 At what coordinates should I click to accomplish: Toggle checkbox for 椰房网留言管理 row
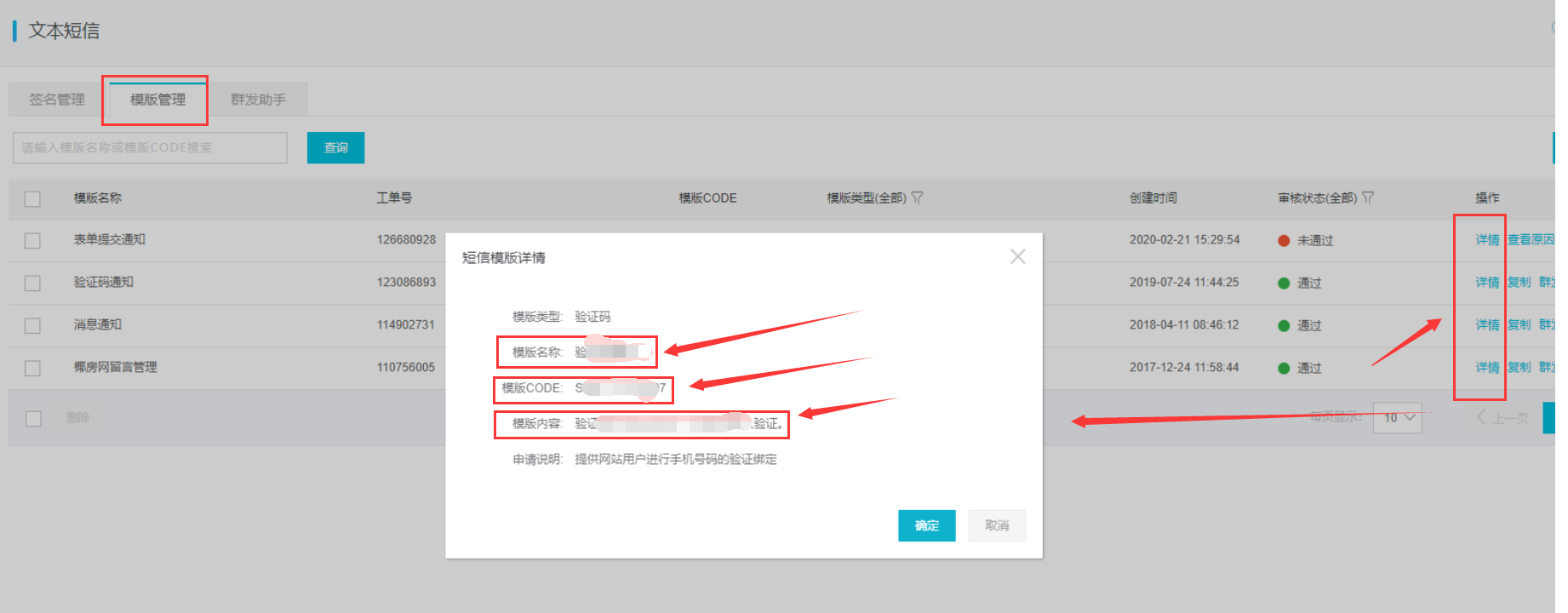pos(33,369)
